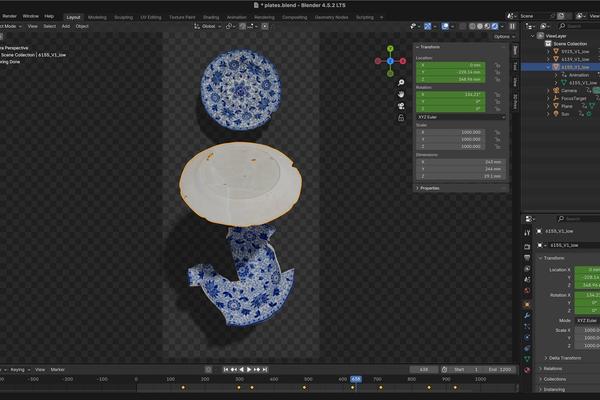Click the red X axis on navigation gizmo
The image size is (600, 400).
(403, 61)
